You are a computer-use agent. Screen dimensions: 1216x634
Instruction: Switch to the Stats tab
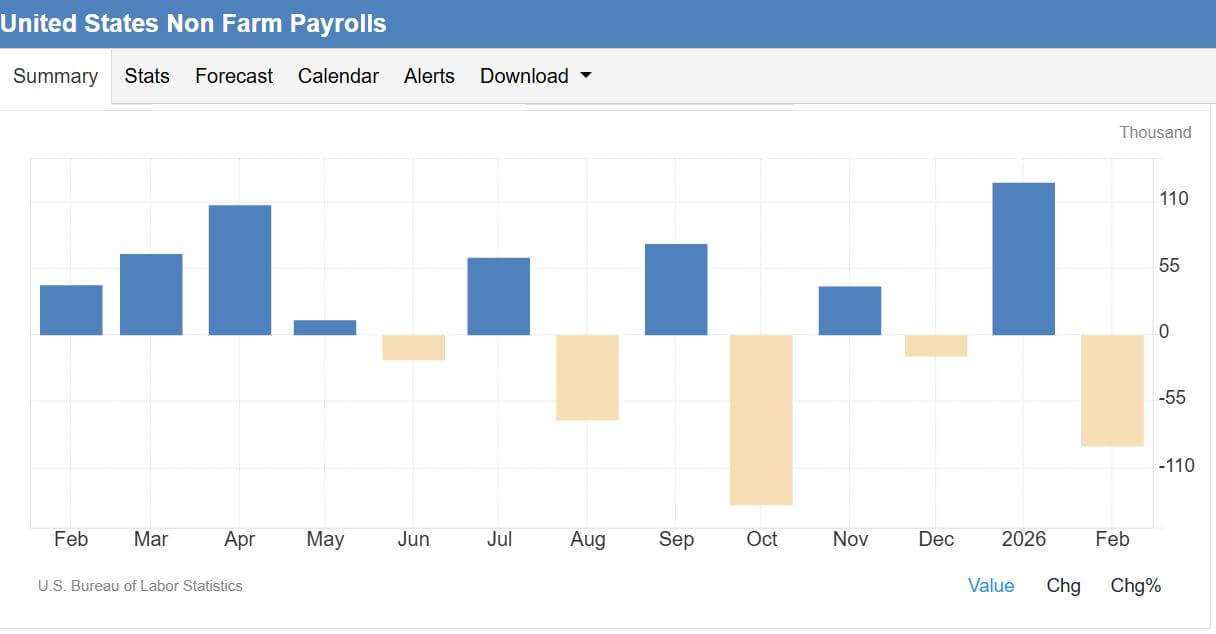pos(147,77)
